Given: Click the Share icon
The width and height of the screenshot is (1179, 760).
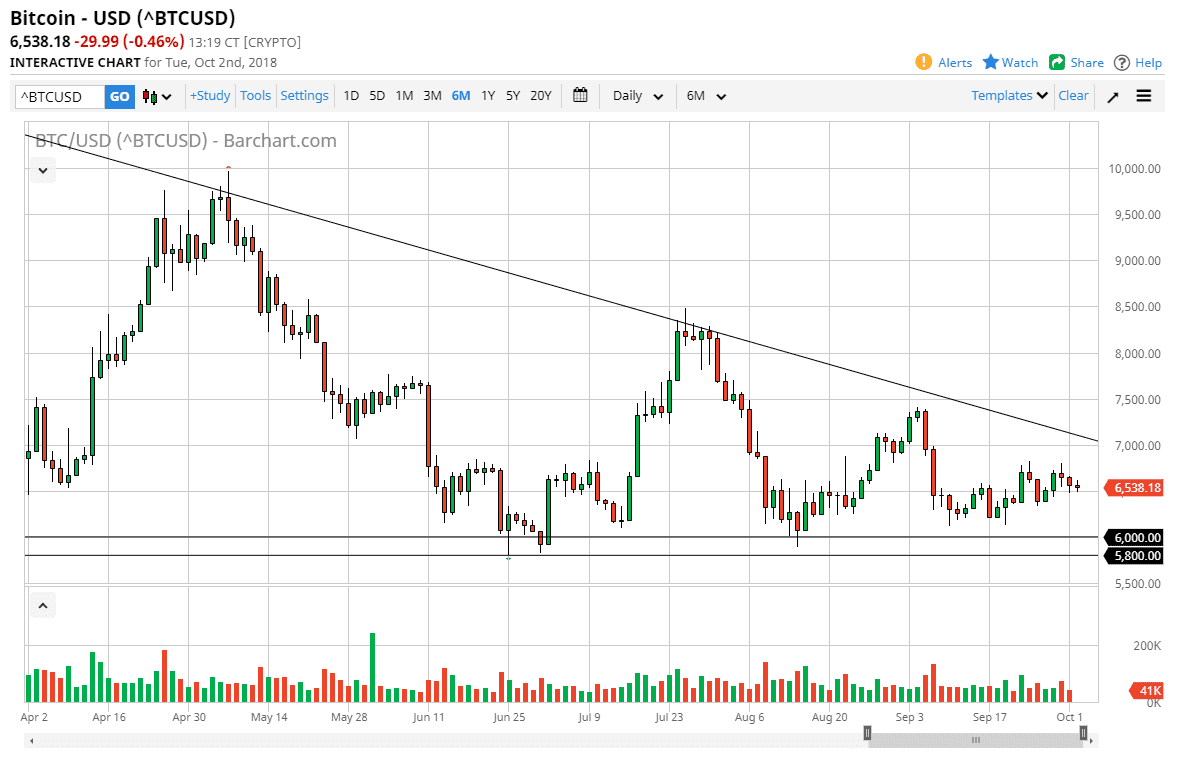Looking at the screenshot, I should [1057, 62].
